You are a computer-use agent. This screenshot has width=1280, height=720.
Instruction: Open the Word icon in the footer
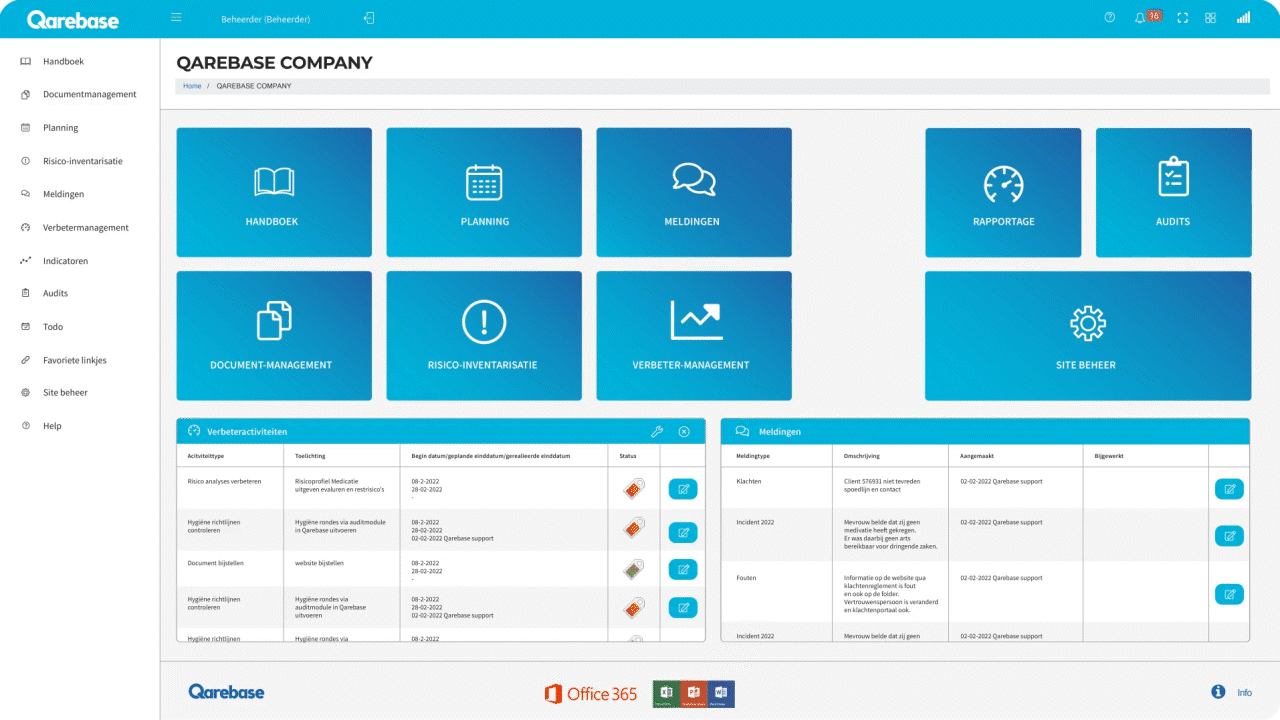[721, 694]
